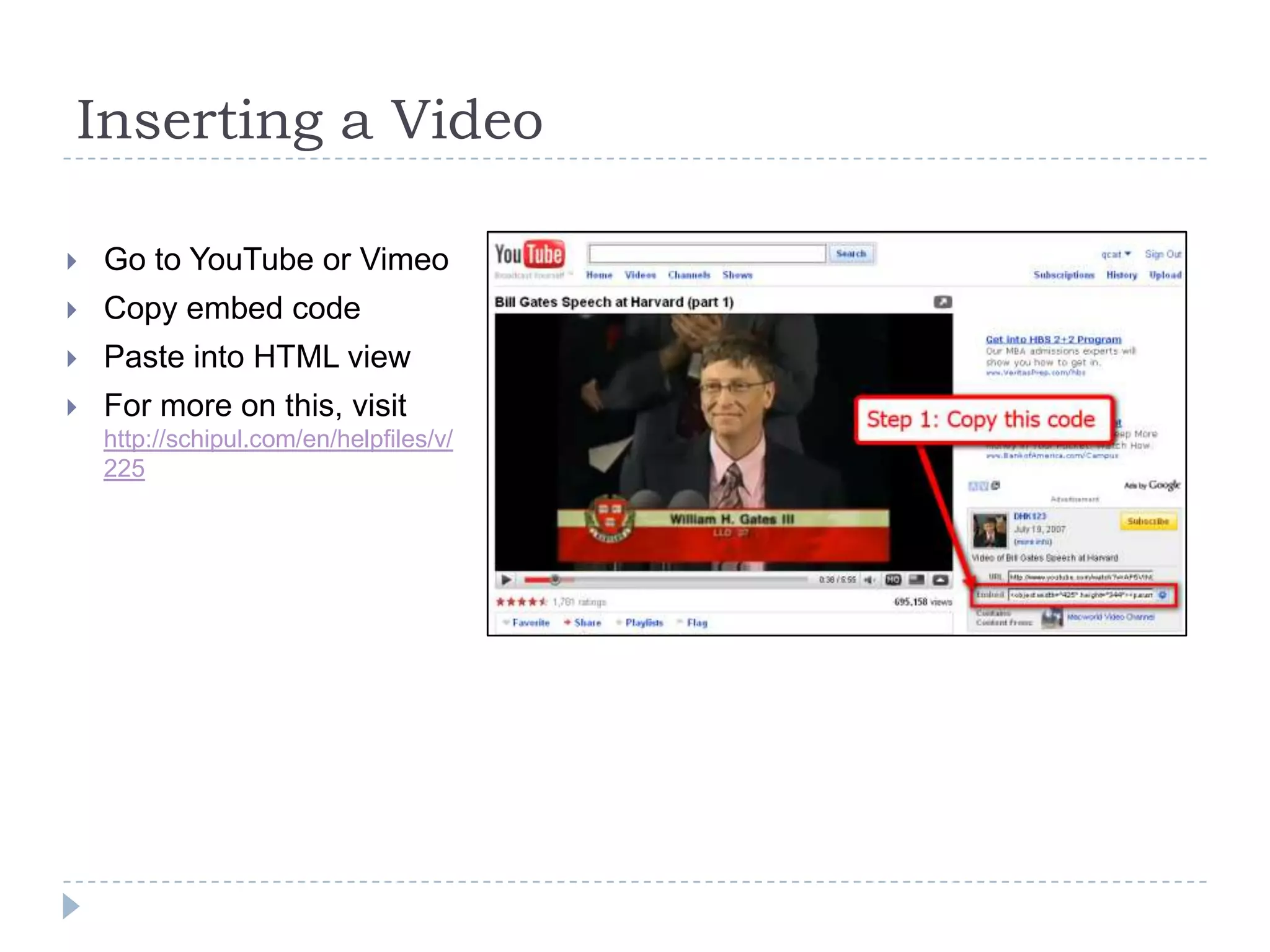Image resolution: width=1270 pixels, height=952 pixels.
Task: Click Macworld Video Channel thumbnail icon
Action: [x=1052, y=618]
